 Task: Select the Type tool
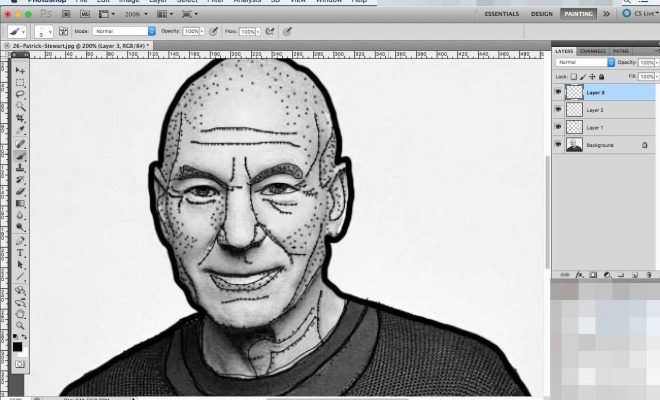click(20, 253)
